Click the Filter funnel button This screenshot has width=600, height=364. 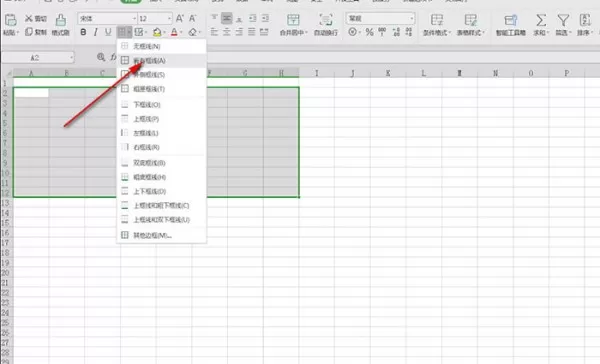(563, 25)
